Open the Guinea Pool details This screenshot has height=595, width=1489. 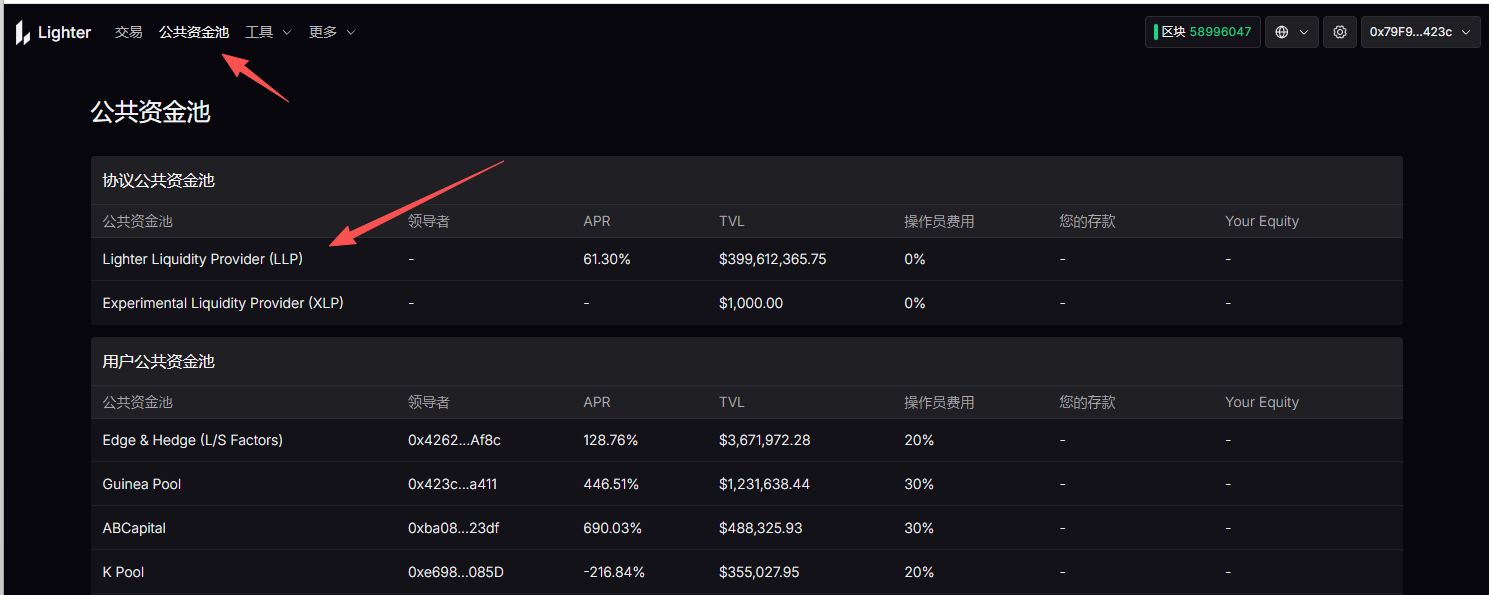click(141, 483)
